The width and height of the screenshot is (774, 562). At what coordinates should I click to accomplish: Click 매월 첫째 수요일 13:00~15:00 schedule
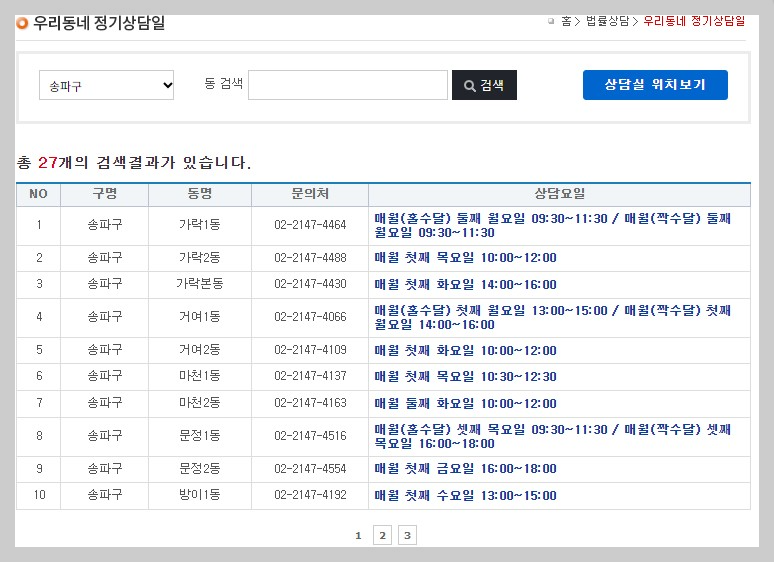coord(465,495)
